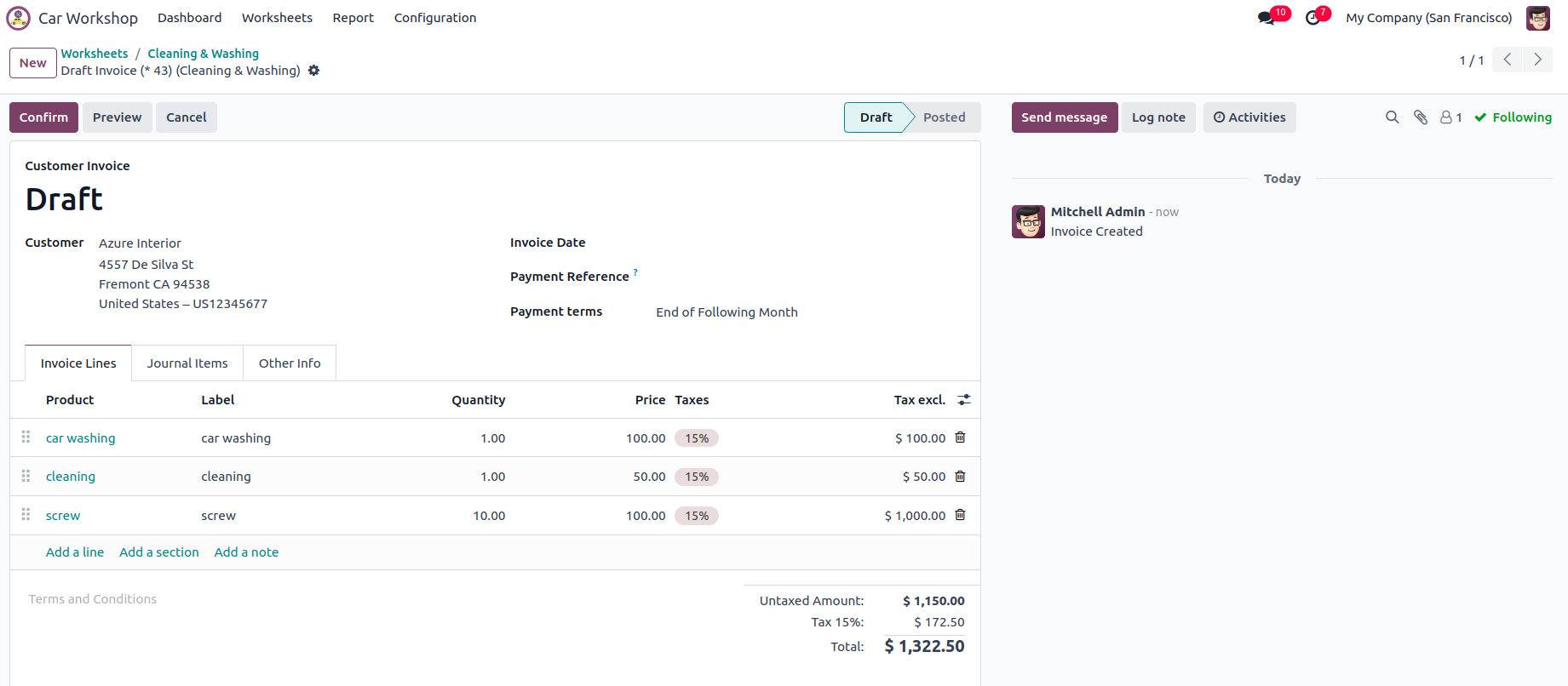The image size is (1568, 686).
Task: Go to next record arrow
Action: pyautogui.click(x=1537, y=60)
